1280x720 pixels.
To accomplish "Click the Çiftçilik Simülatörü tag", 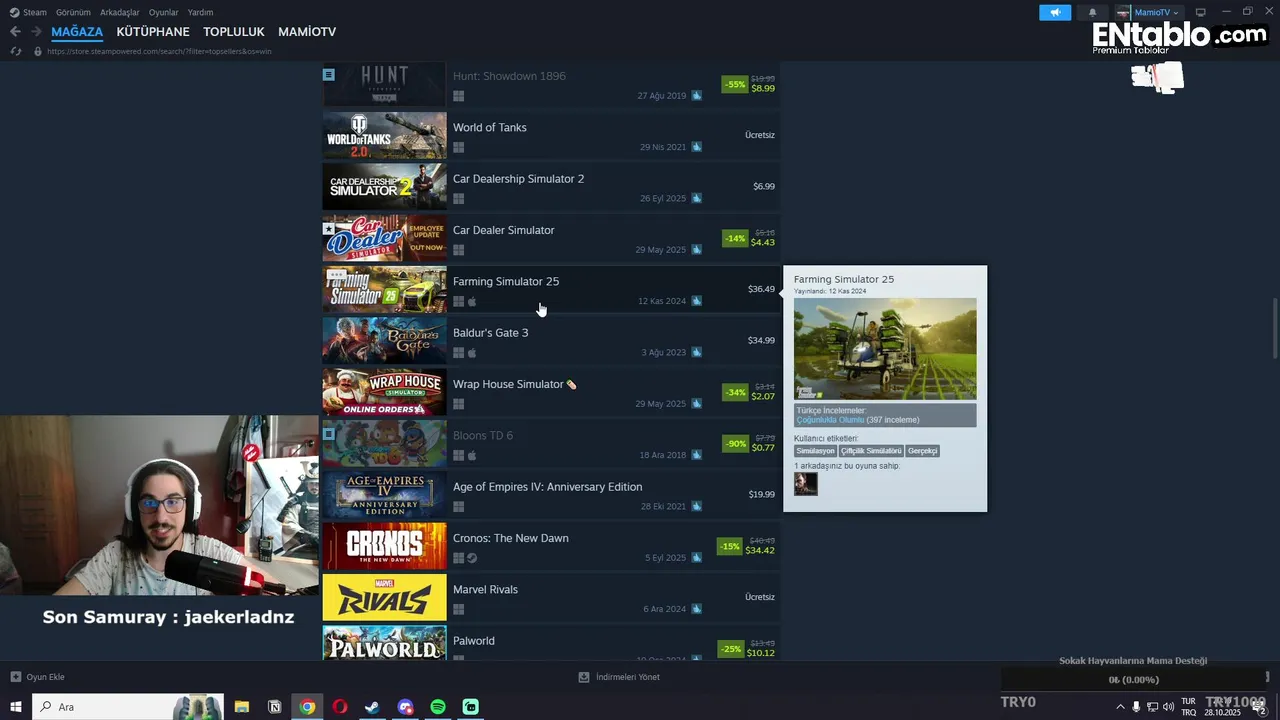I will click(x=871, y=451).
